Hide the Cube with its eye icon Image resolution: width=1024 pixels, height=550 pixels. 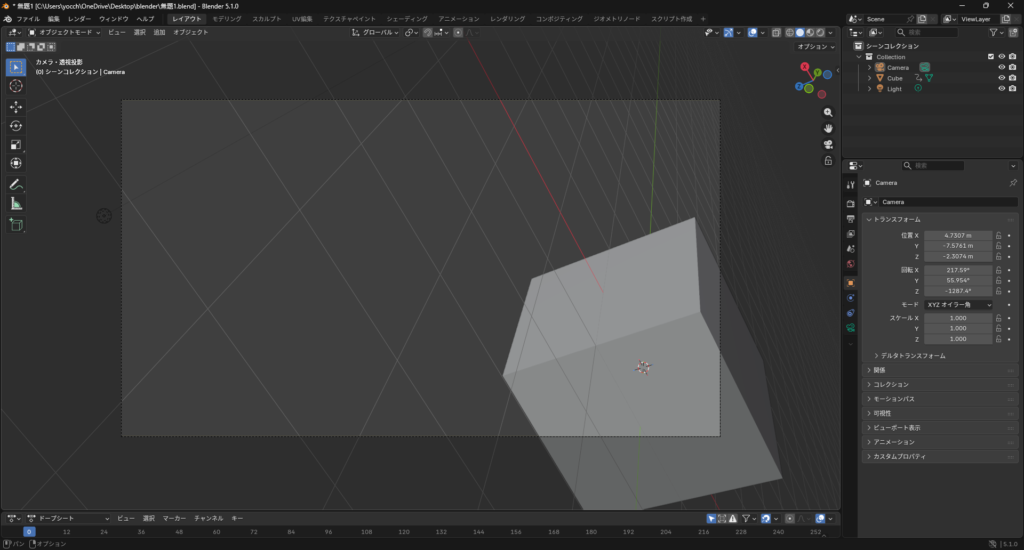pyautogui.click(x=1001, y=78)
